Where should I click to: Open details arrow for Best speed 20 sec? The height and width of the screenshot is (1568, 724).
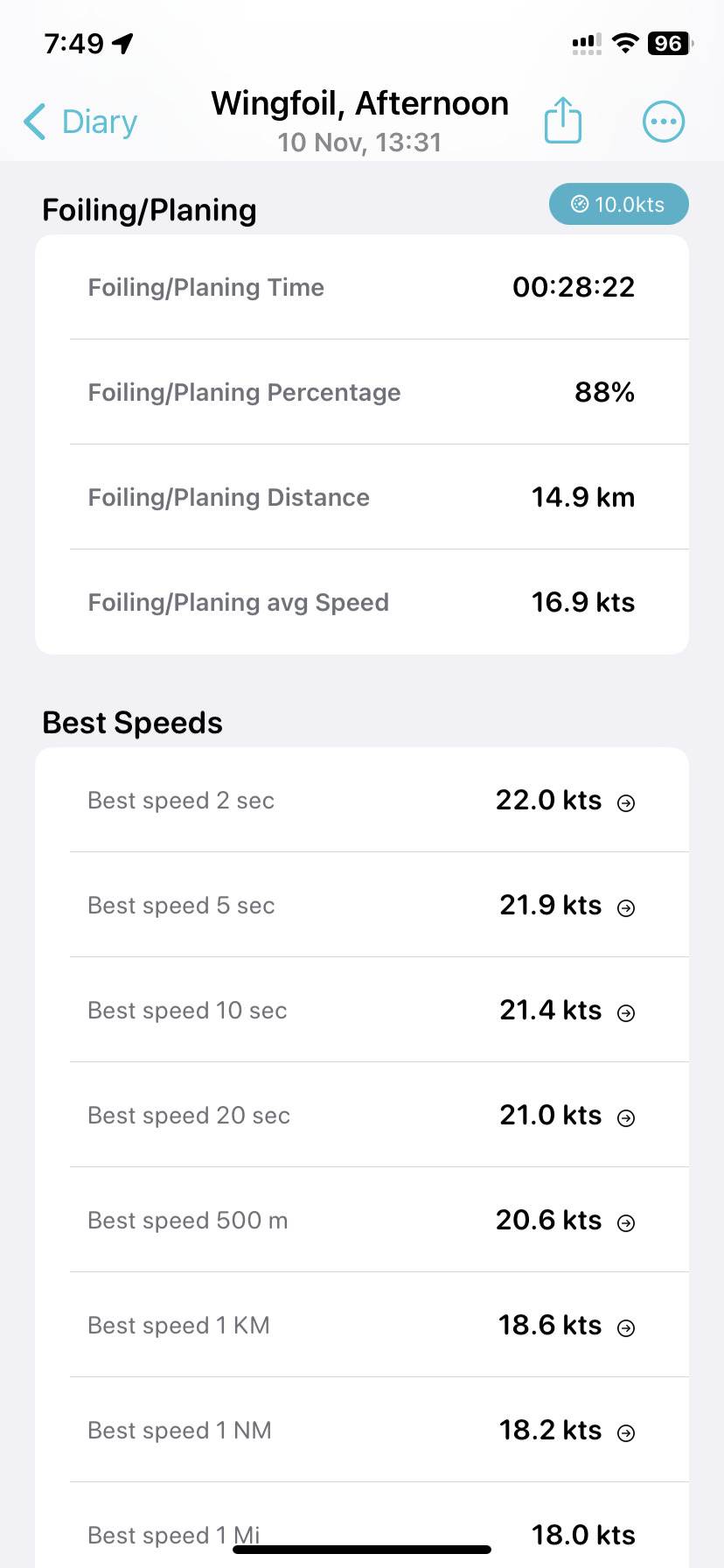click(626, 1117)
